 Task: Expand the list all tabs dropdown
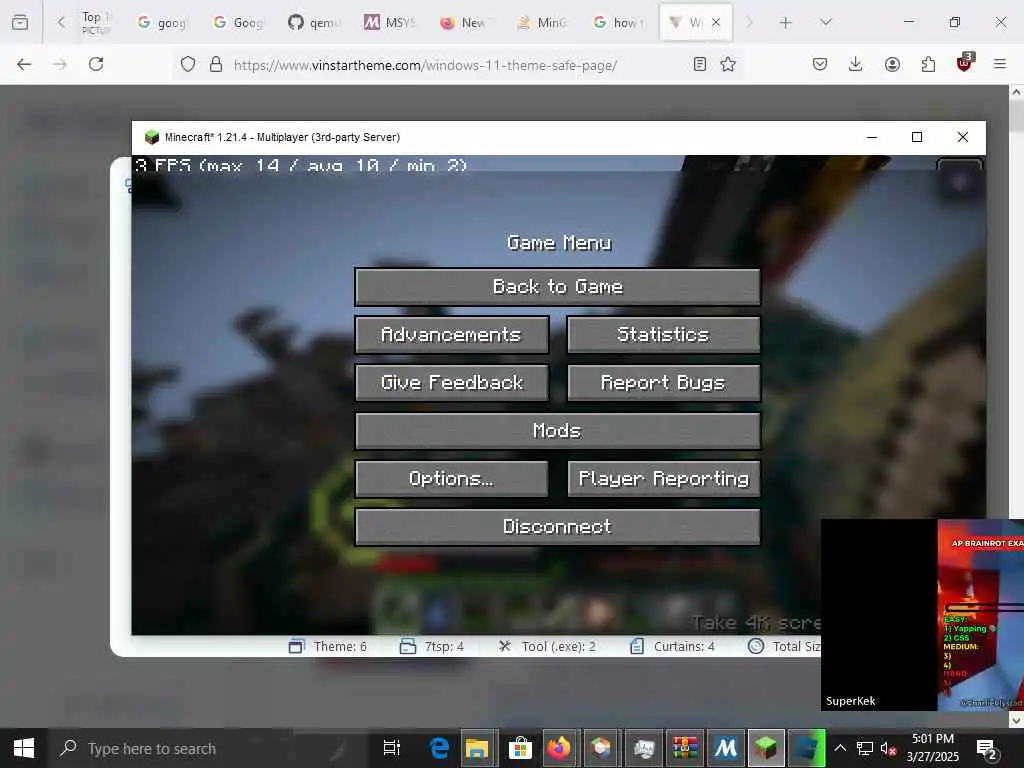(x=826, y=22)
